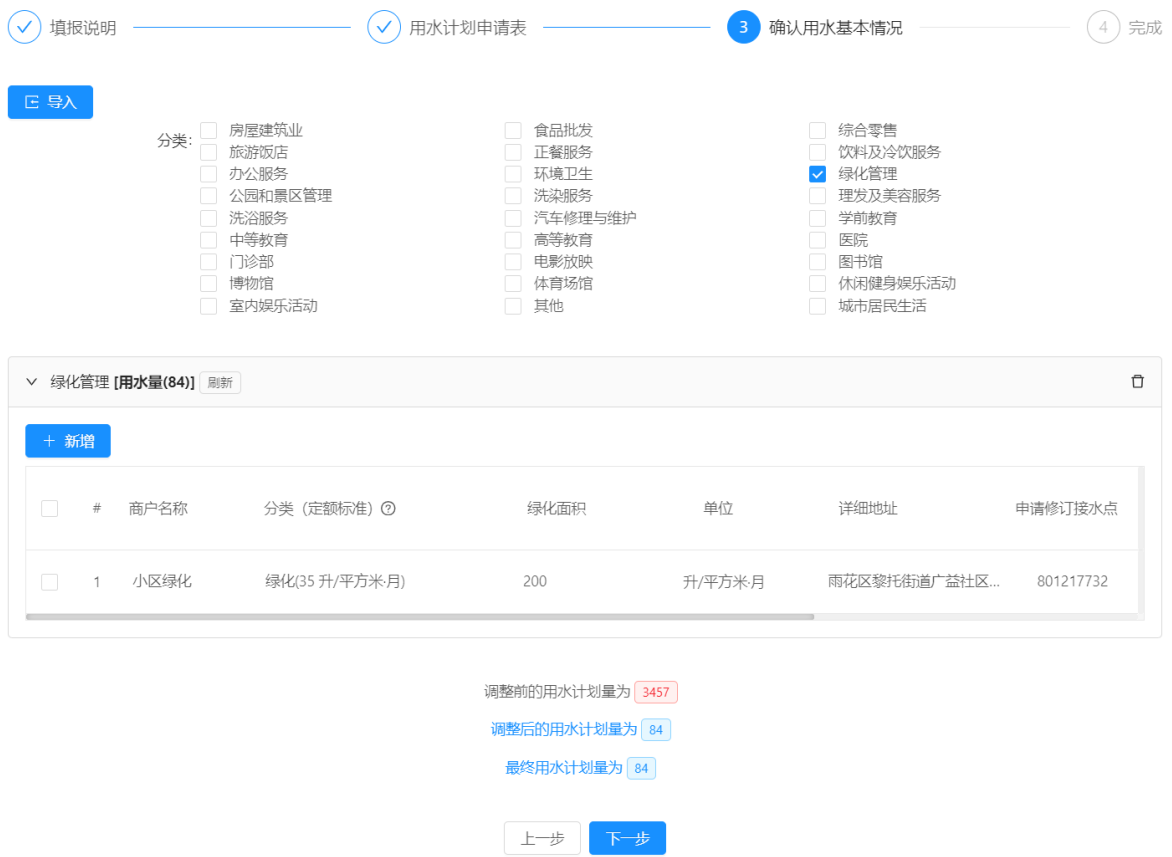Click the 完成 step label

tap(1145, 28)
